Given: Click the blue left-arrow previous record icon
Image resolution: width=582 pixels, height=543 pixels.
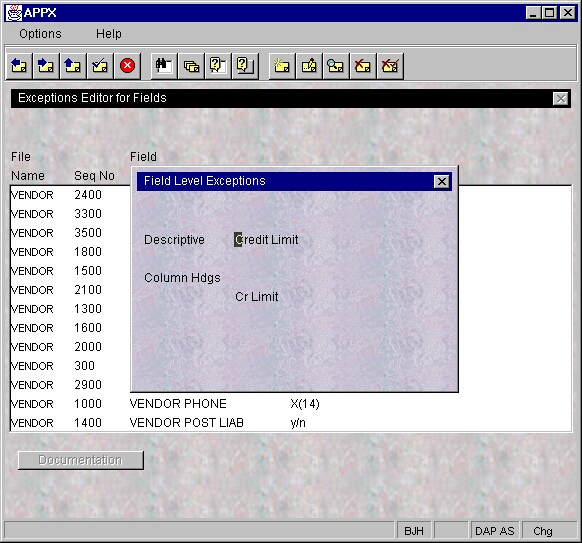Looking at the screenshot, I should (x=19, y=66).
